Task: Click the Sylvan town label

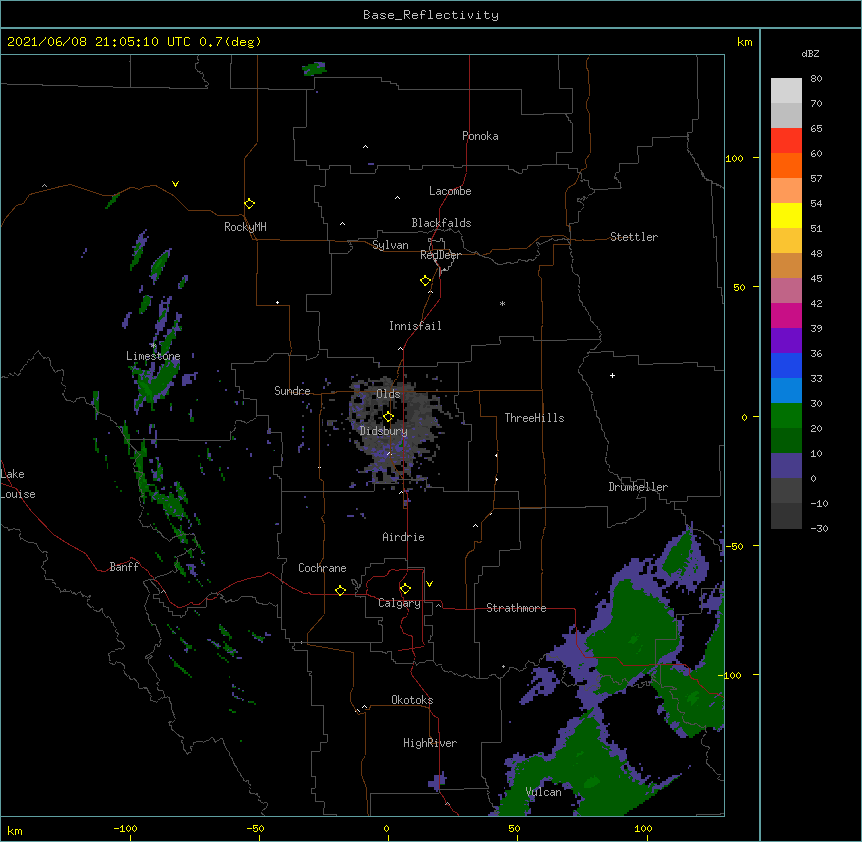Action: point(390,245)
